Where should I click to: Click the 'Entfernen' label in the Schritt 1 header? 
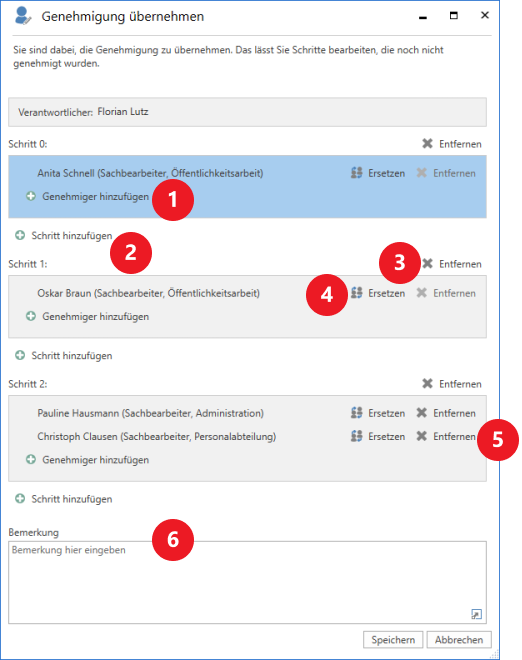(x=460, y=264)
